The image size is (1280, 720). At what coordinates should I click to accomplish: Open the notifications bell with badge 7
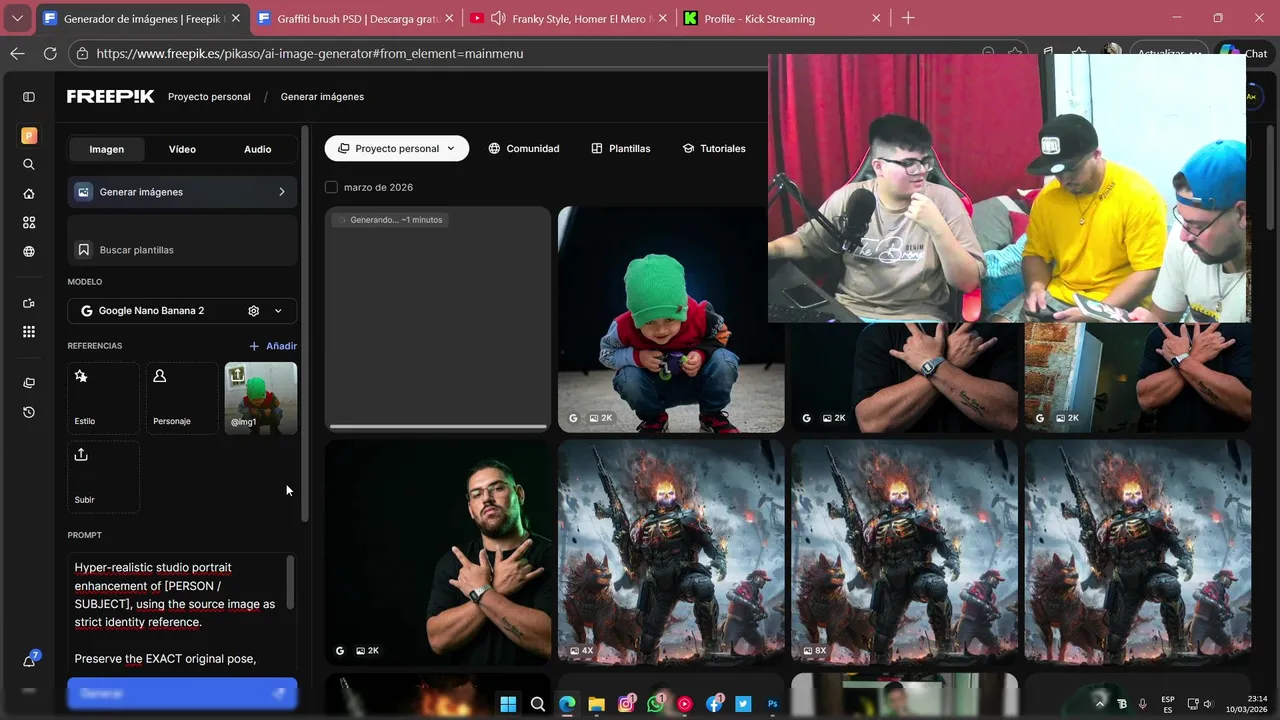click(x=30, y=660)
